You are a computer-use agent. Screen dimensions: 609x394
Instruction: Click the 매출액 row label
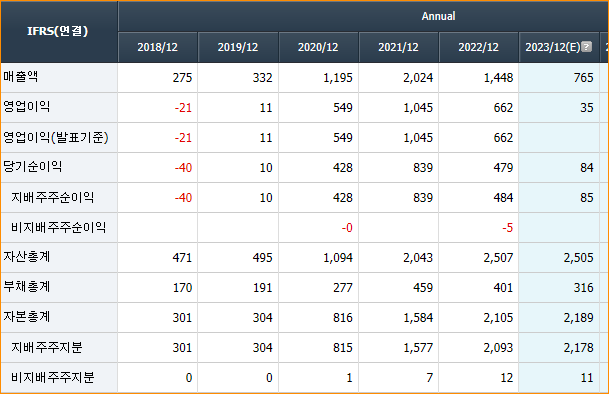[x=21, y=77]
